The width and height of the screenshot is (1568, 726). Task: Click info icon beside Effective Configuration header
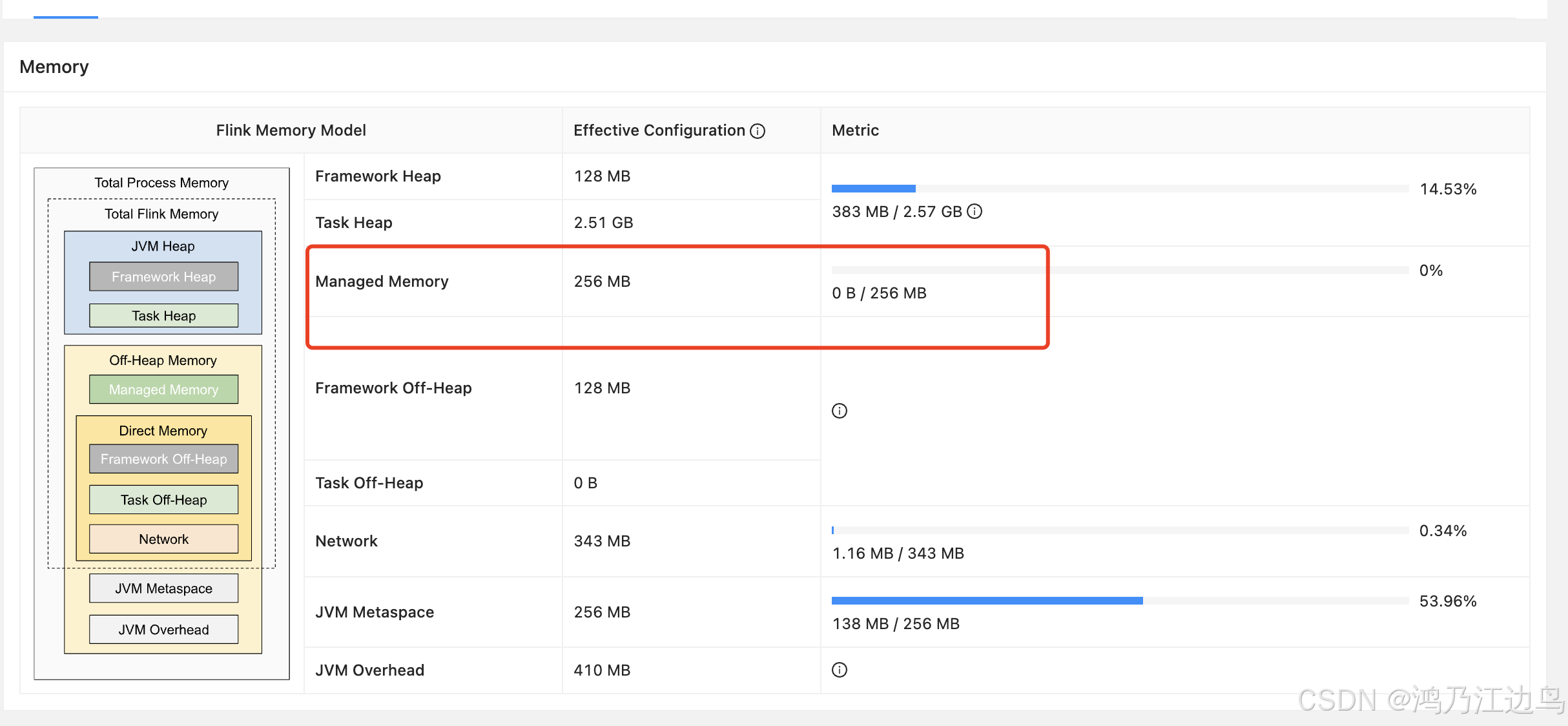point(758,131)
